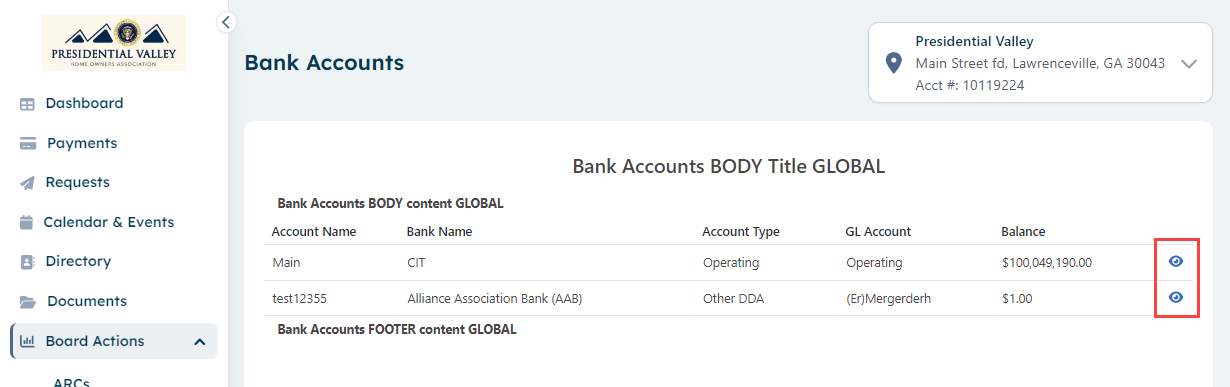Click the Account Name column header

click(314, 231)
